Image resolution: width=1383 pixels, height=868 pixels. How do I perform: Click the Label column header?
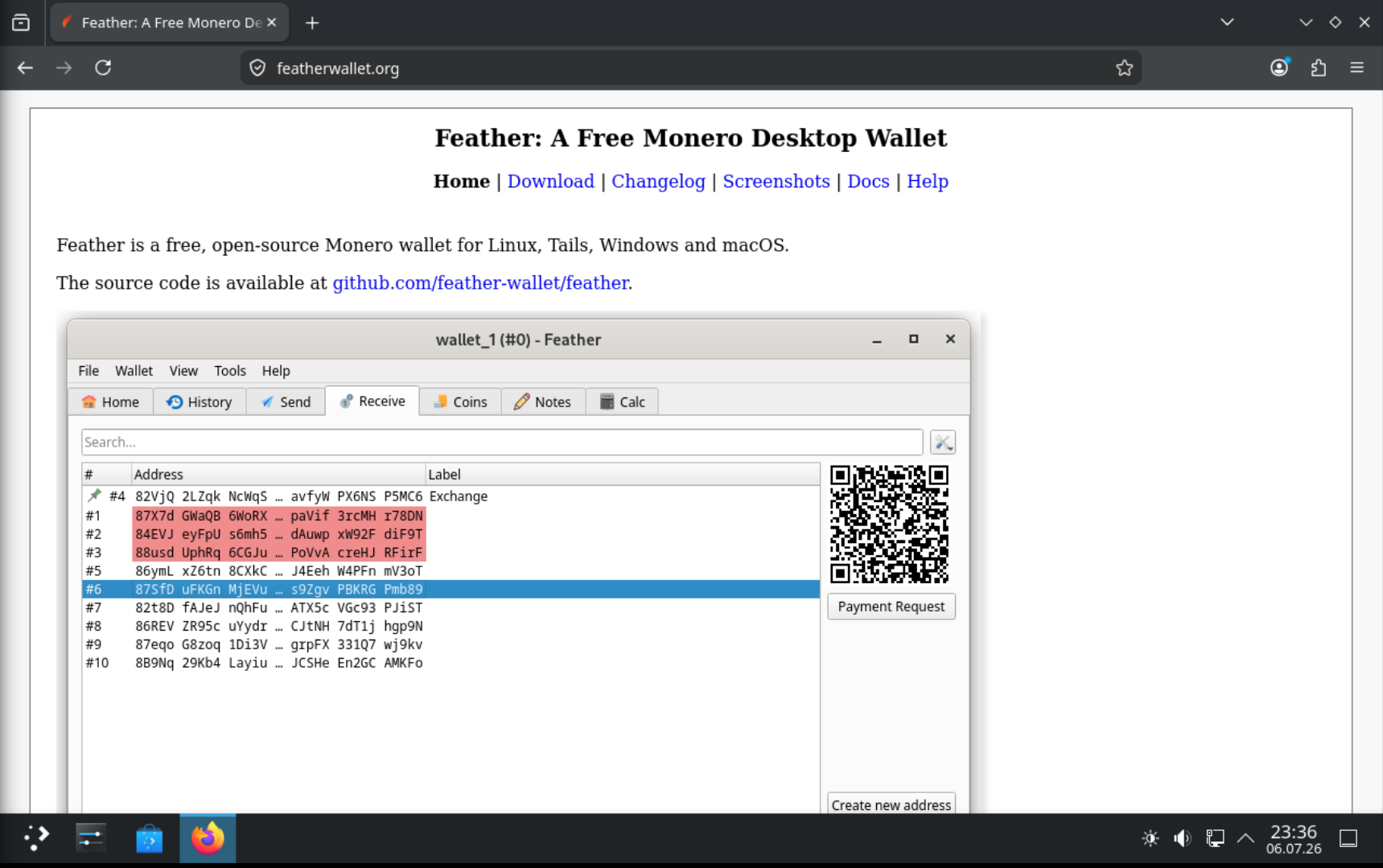point(623,475)
